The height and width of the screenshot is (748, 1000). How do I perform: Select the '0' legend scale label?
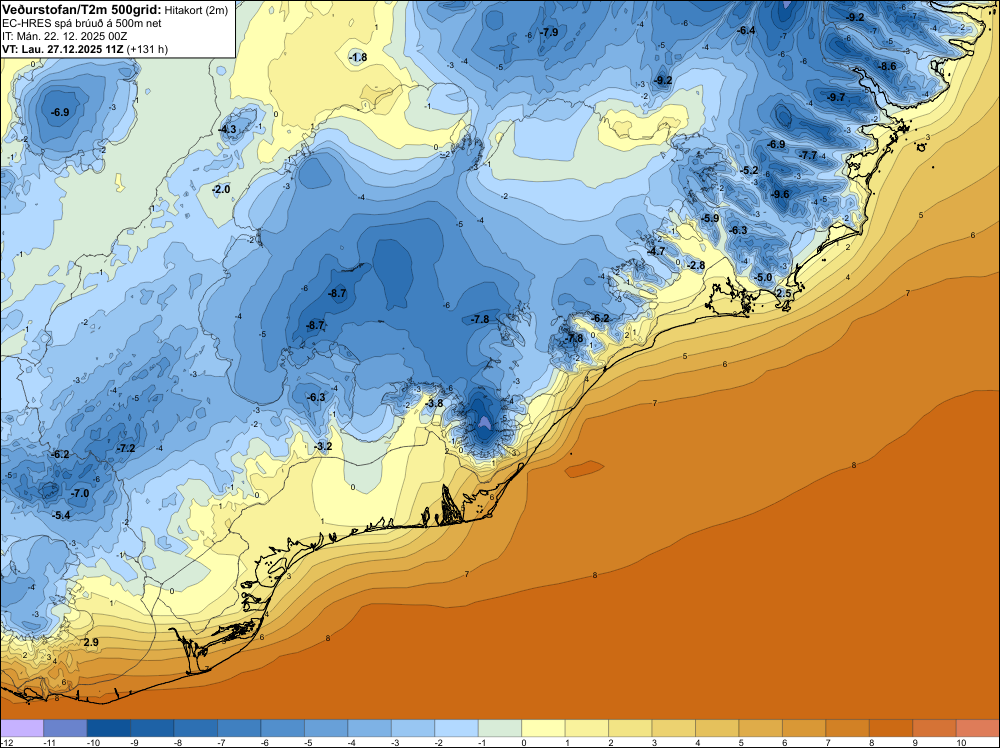[x=524, y=743]
